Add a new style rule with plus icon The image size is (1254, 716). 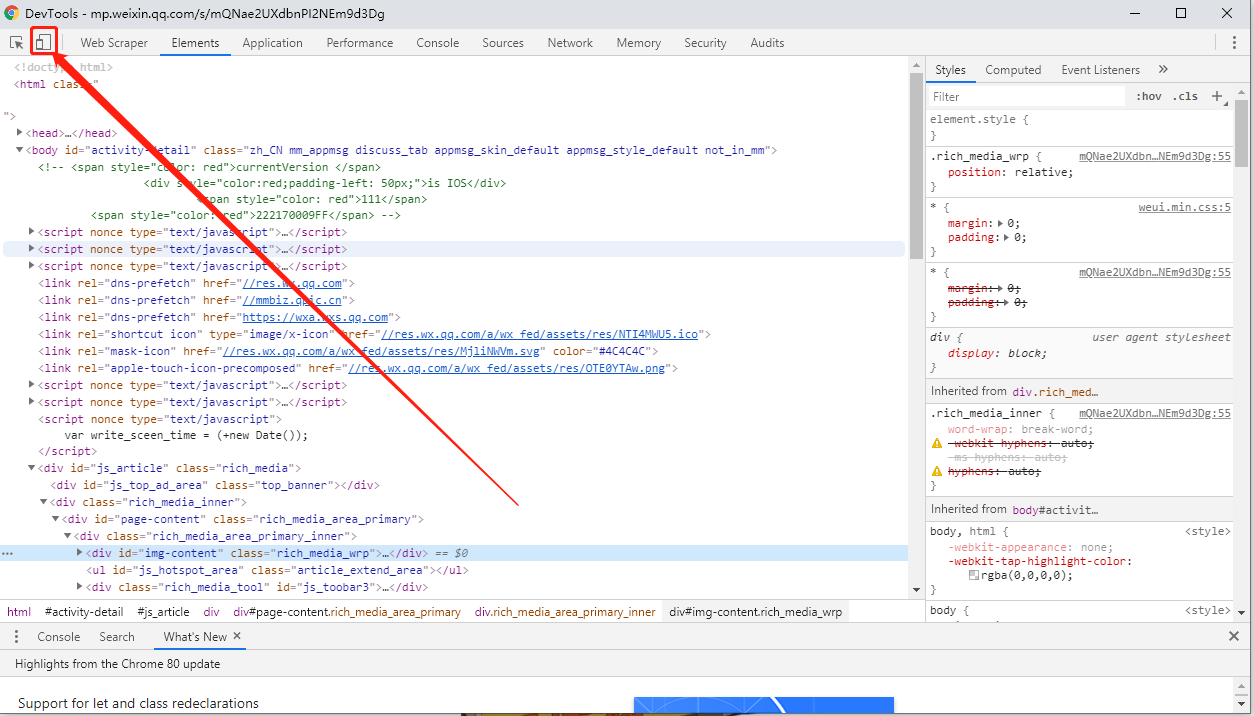pos(1217,97)
